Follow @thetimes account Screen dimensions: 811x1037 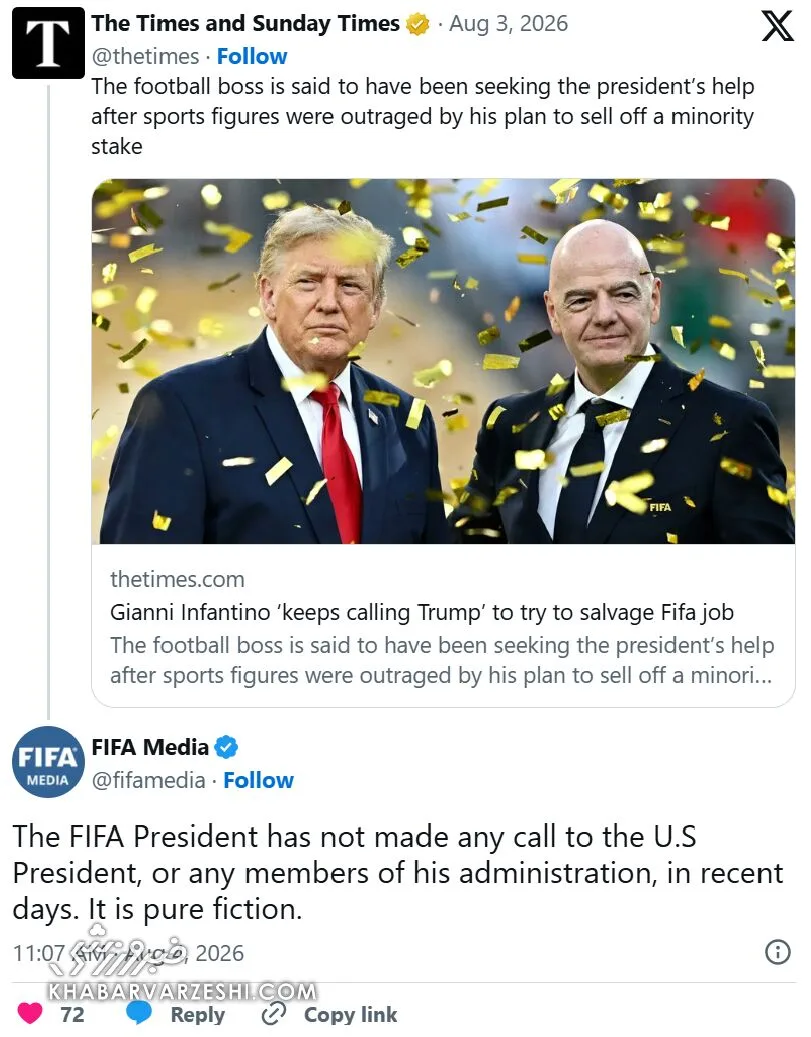(252, 56)
